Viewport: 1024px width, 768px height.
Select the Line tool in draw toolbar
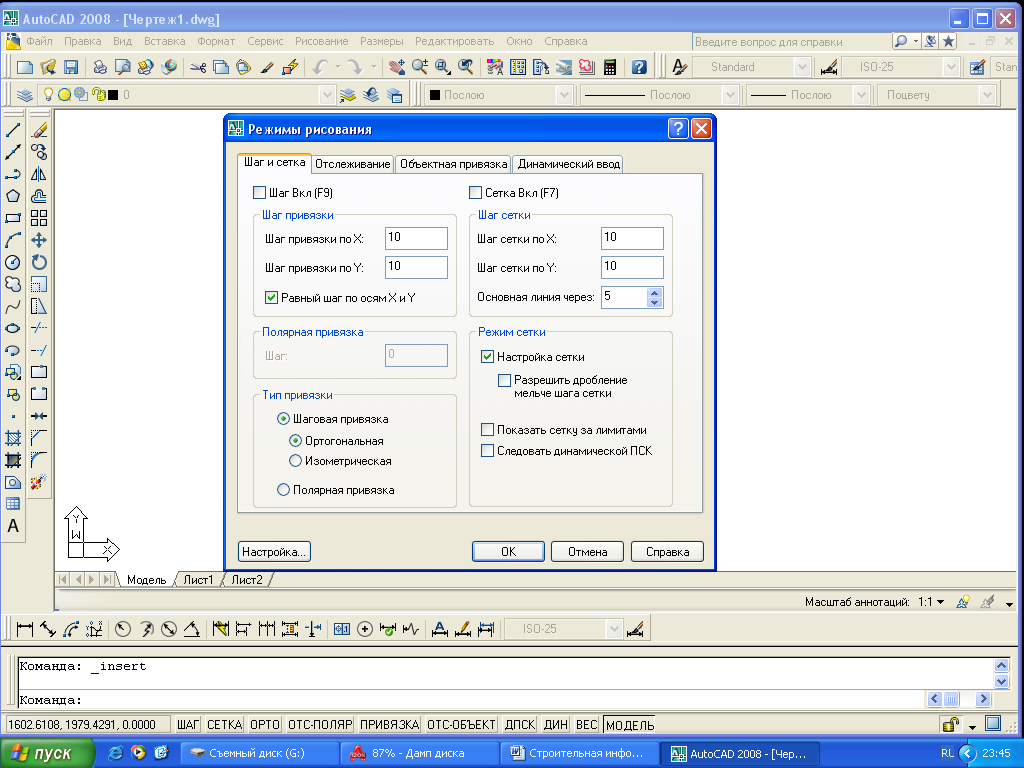point(13,130)
